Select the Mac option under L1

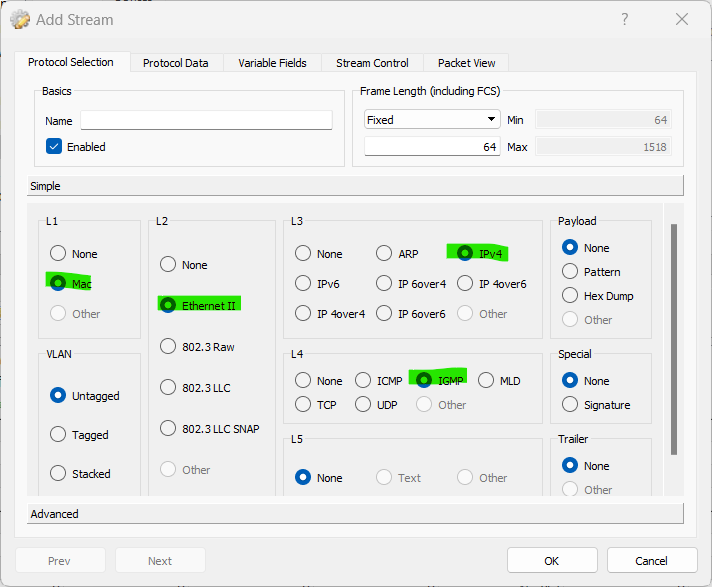point(70,283)
